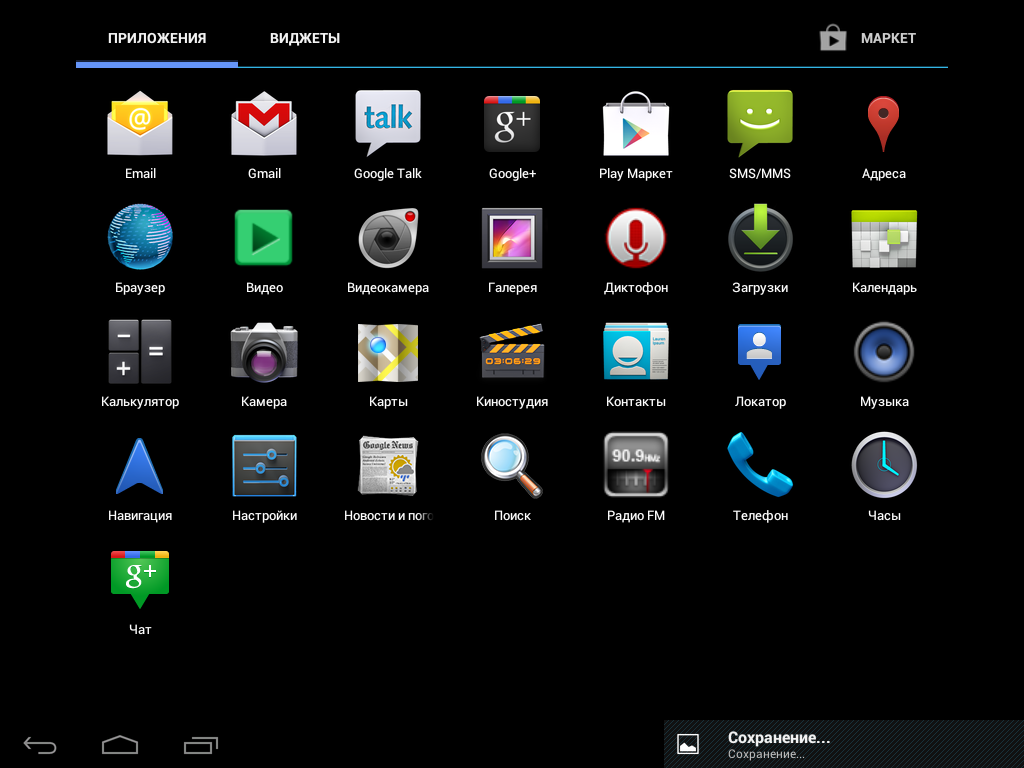Open Новости и погода app

click(388, 478)
